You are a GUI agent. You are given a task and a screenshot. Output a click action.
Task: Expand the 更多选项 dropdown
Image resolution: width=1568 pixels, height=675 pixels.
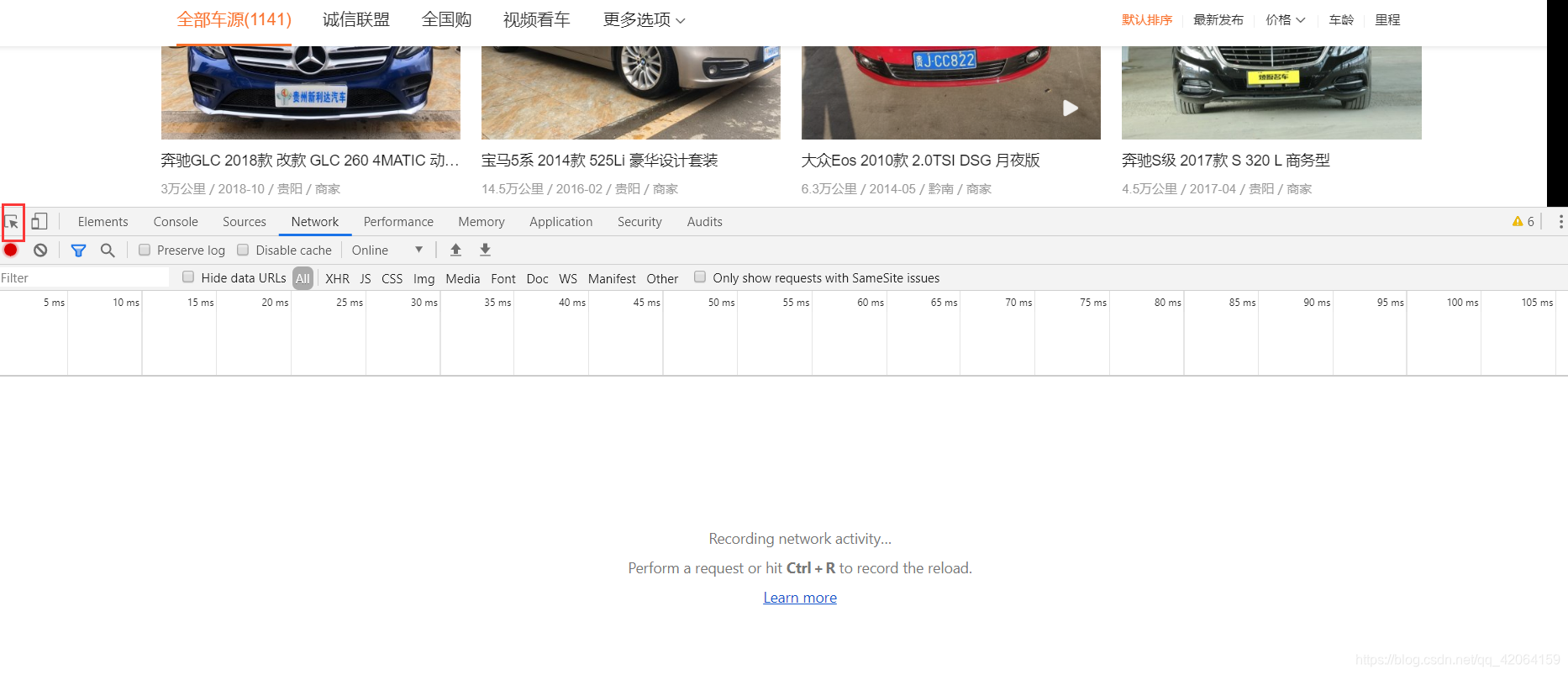point(644,19)
